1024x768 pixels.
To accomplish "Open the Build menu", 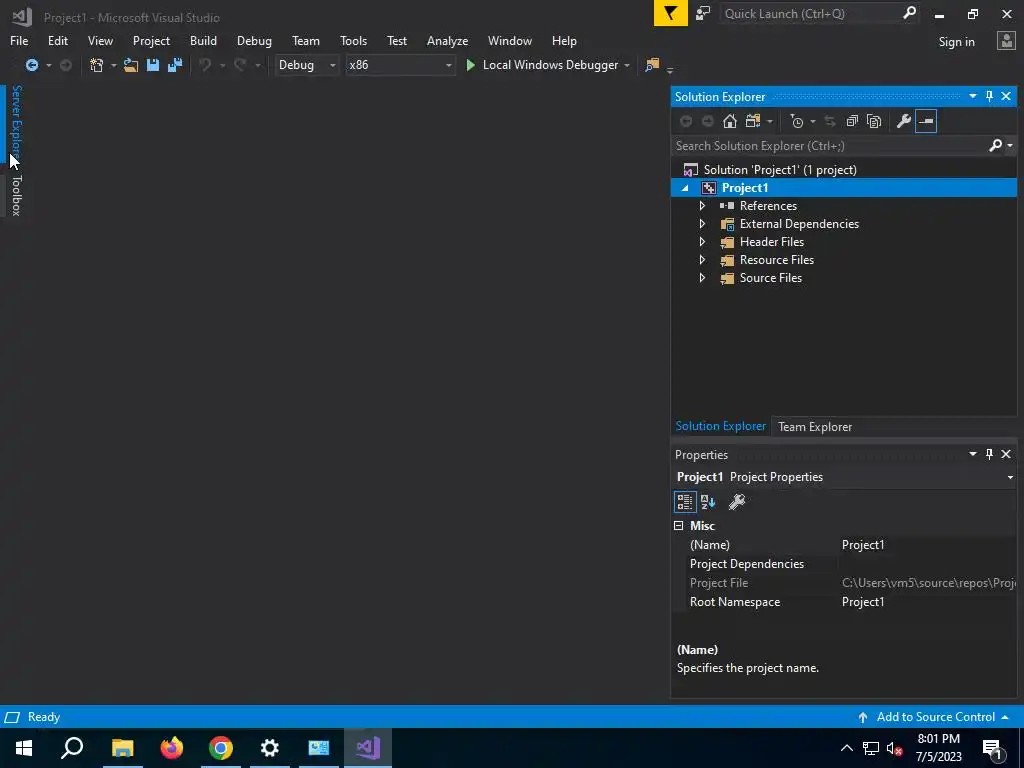I will 203,40.
